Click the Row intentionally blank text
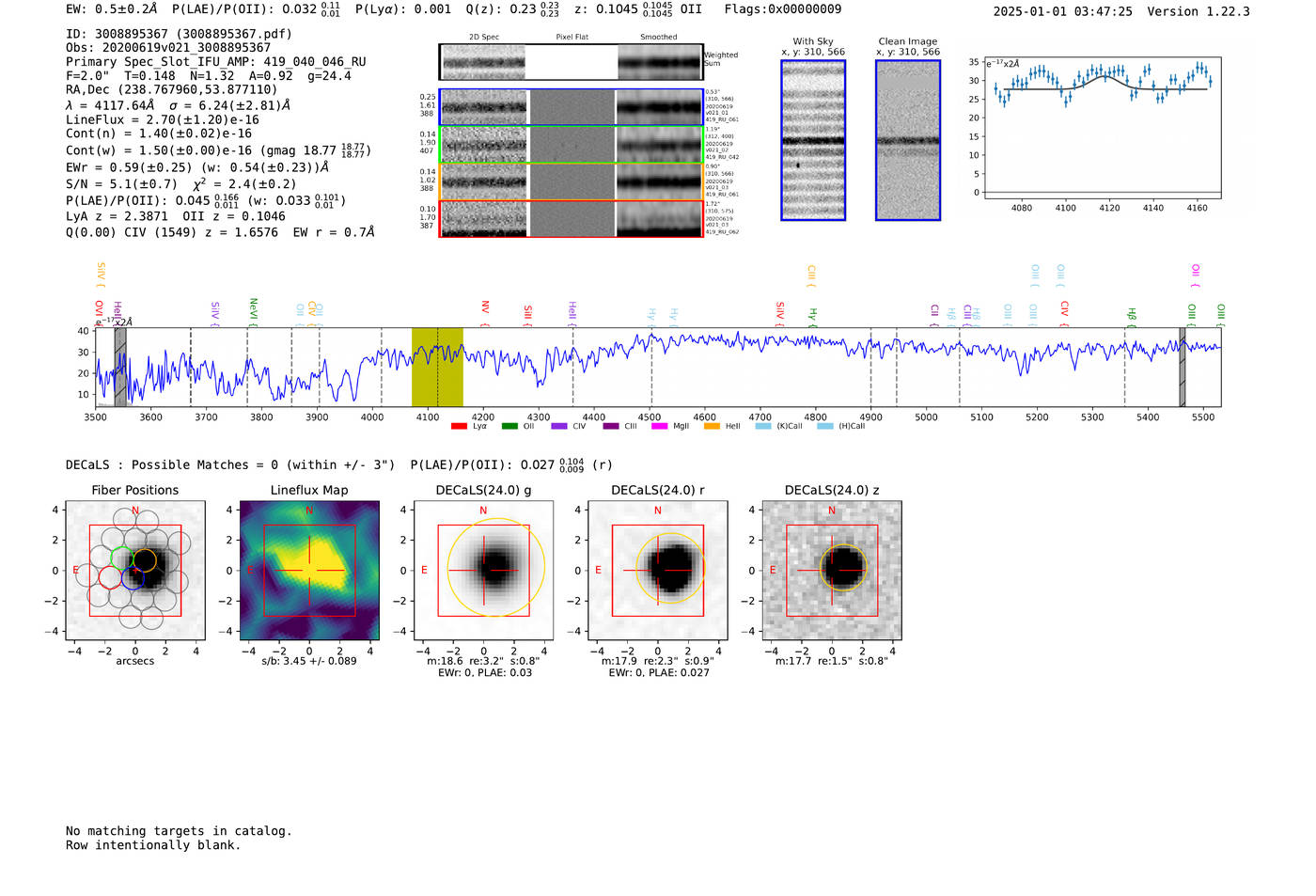The width and height of the screenshot is (1316, 896). 153,845
